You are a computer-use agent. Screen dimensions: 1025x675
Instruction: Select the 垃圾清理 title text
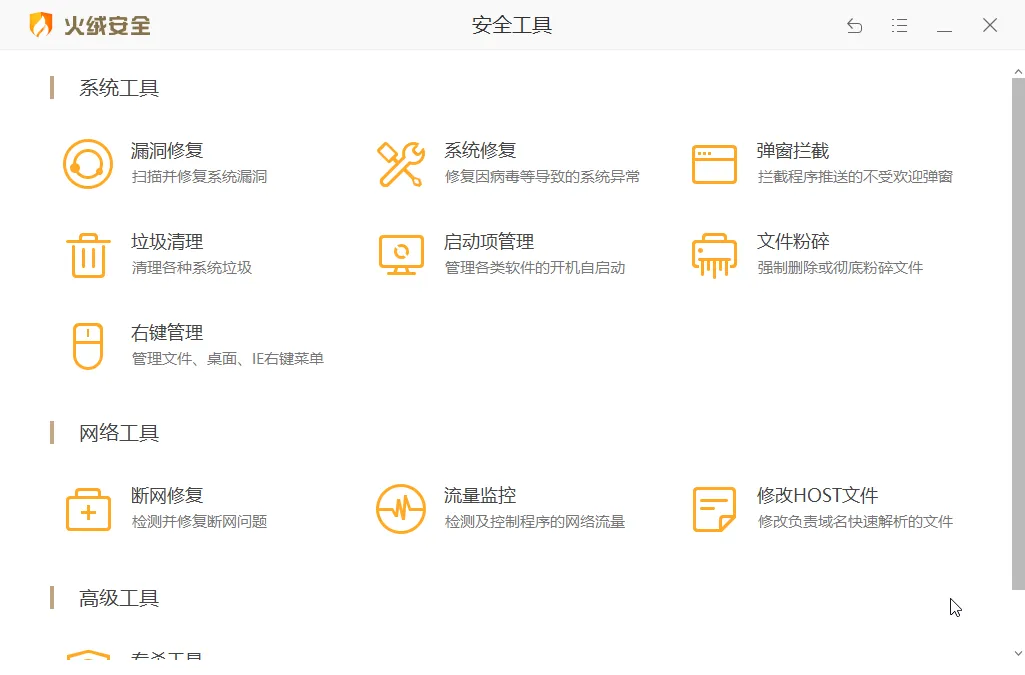[x=167, y=242]
